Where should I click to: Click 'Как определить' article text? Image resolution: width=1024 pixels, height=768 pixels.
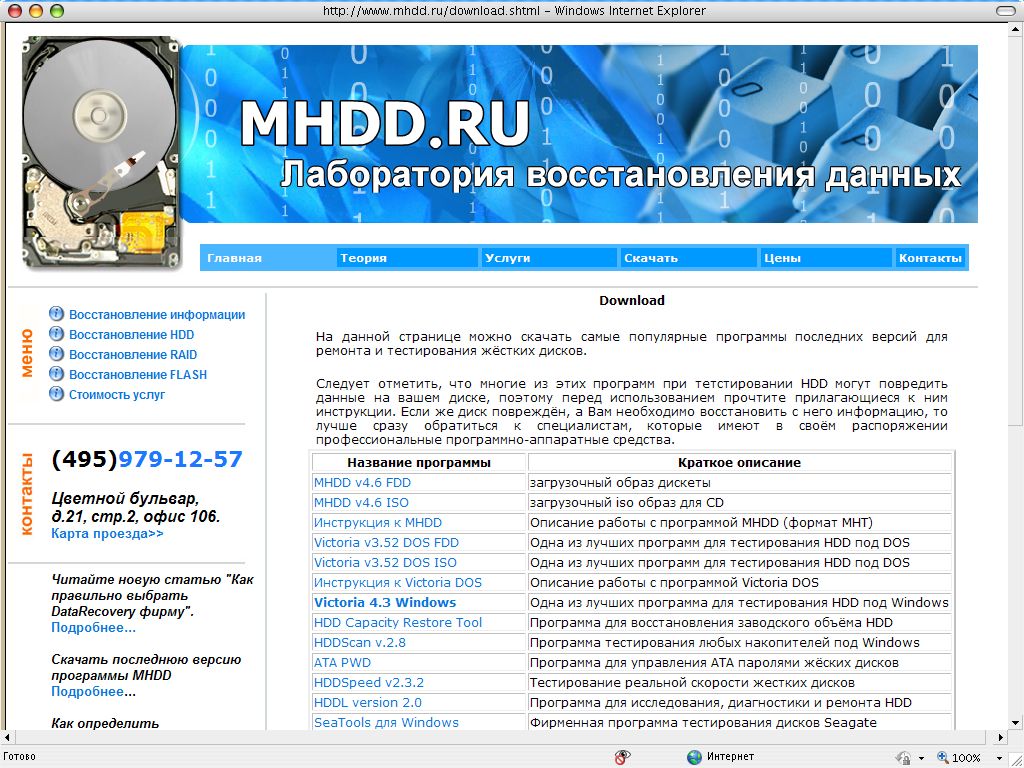click(x=105, y=723)
